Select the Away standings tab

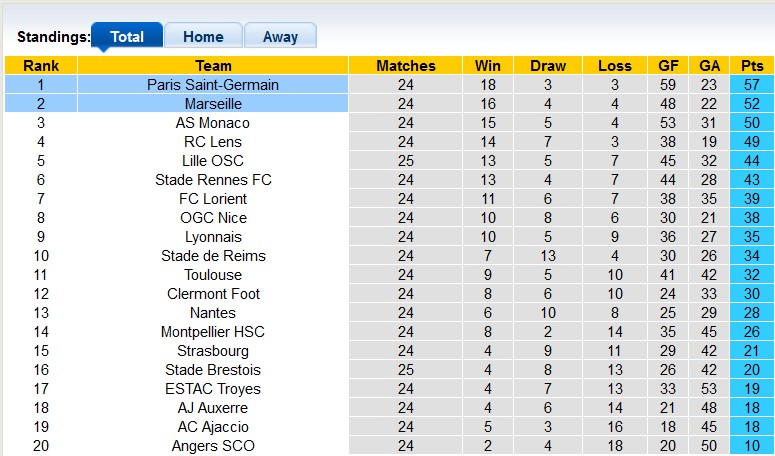point(280,37)
